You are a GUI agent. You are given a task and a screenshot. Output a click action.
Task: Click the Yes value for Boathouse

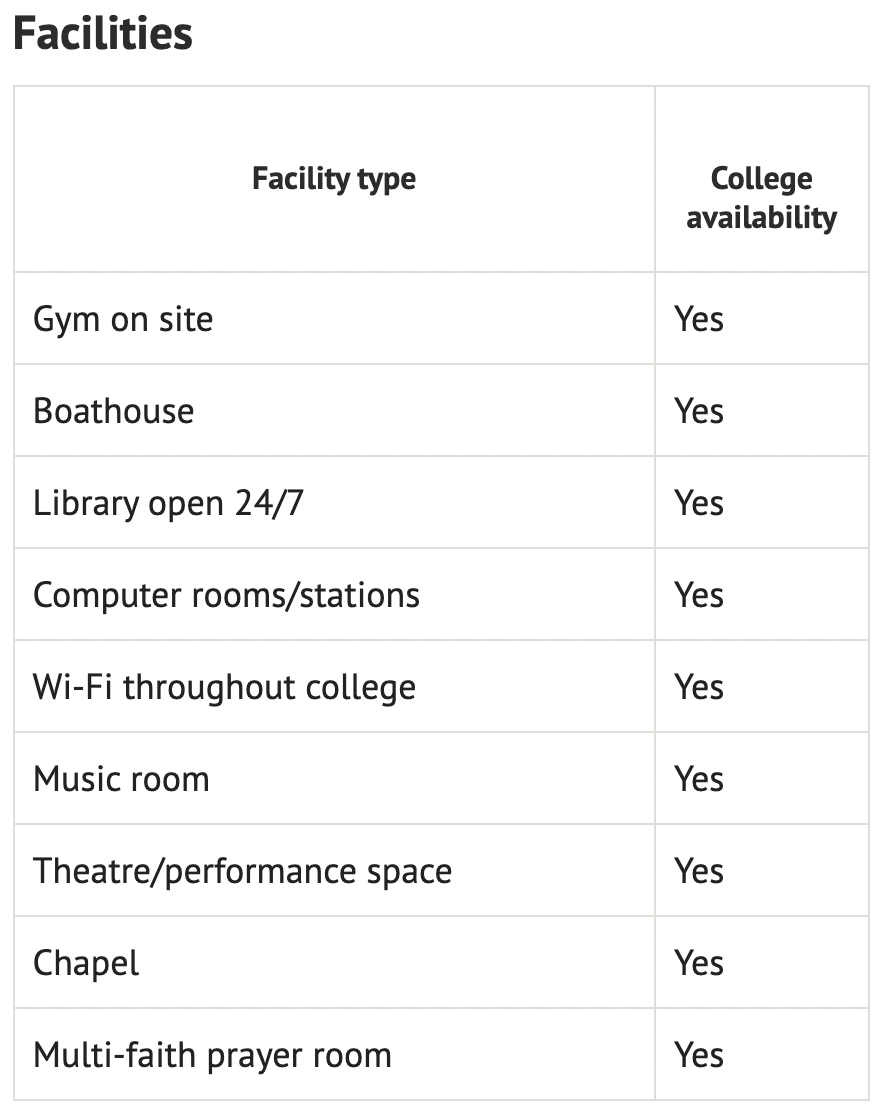click(699, 411)
